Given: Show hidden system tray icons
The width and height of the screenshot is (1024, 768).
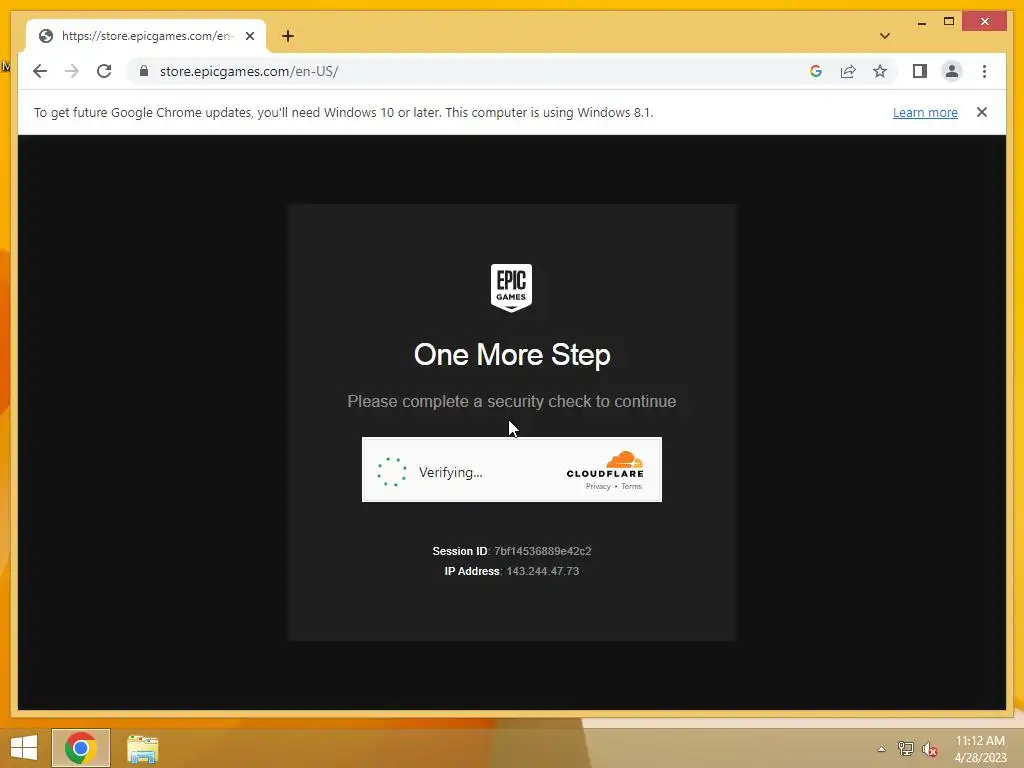Looking at the screenshot, I should (x=881, y=749).
